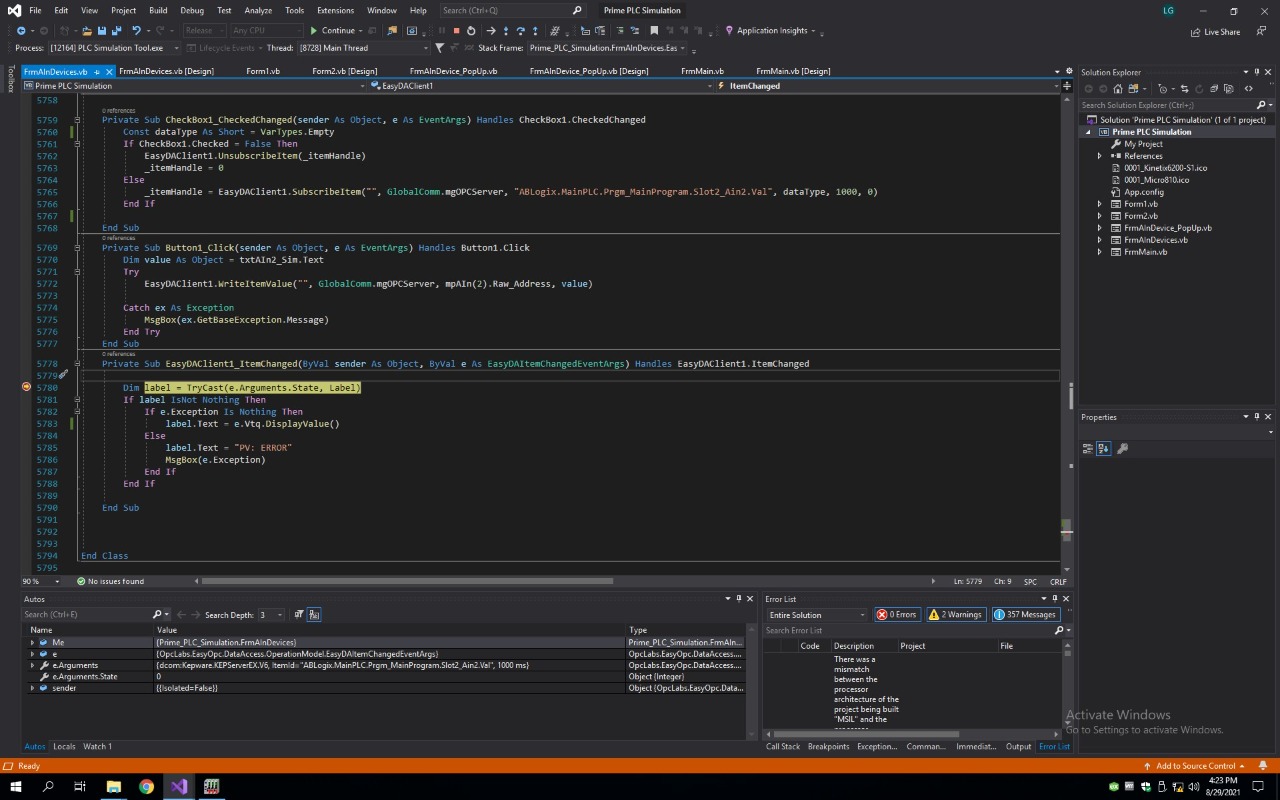Toggle the 0 Errors filter

[897, 615]
